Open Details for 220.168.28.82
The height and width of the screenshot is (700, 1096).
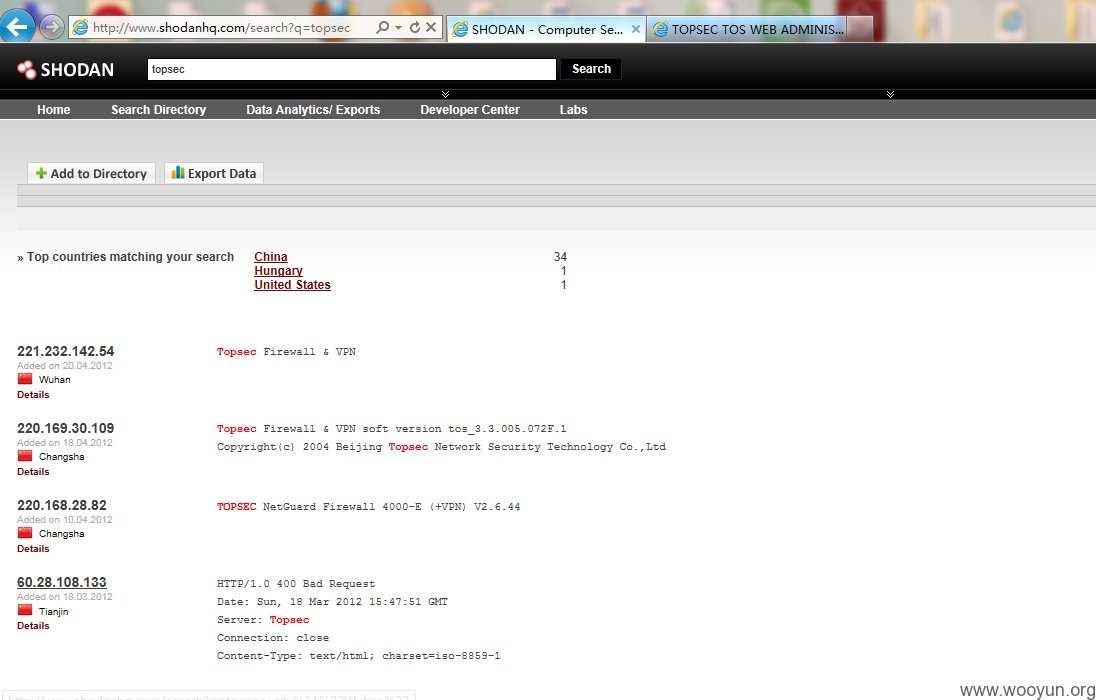click(x=33, y=548)
